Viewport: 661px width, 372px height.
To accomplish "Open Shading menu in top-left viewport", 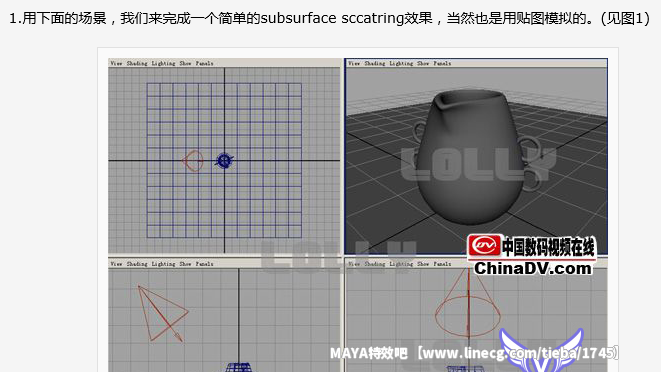I will 137,63.
